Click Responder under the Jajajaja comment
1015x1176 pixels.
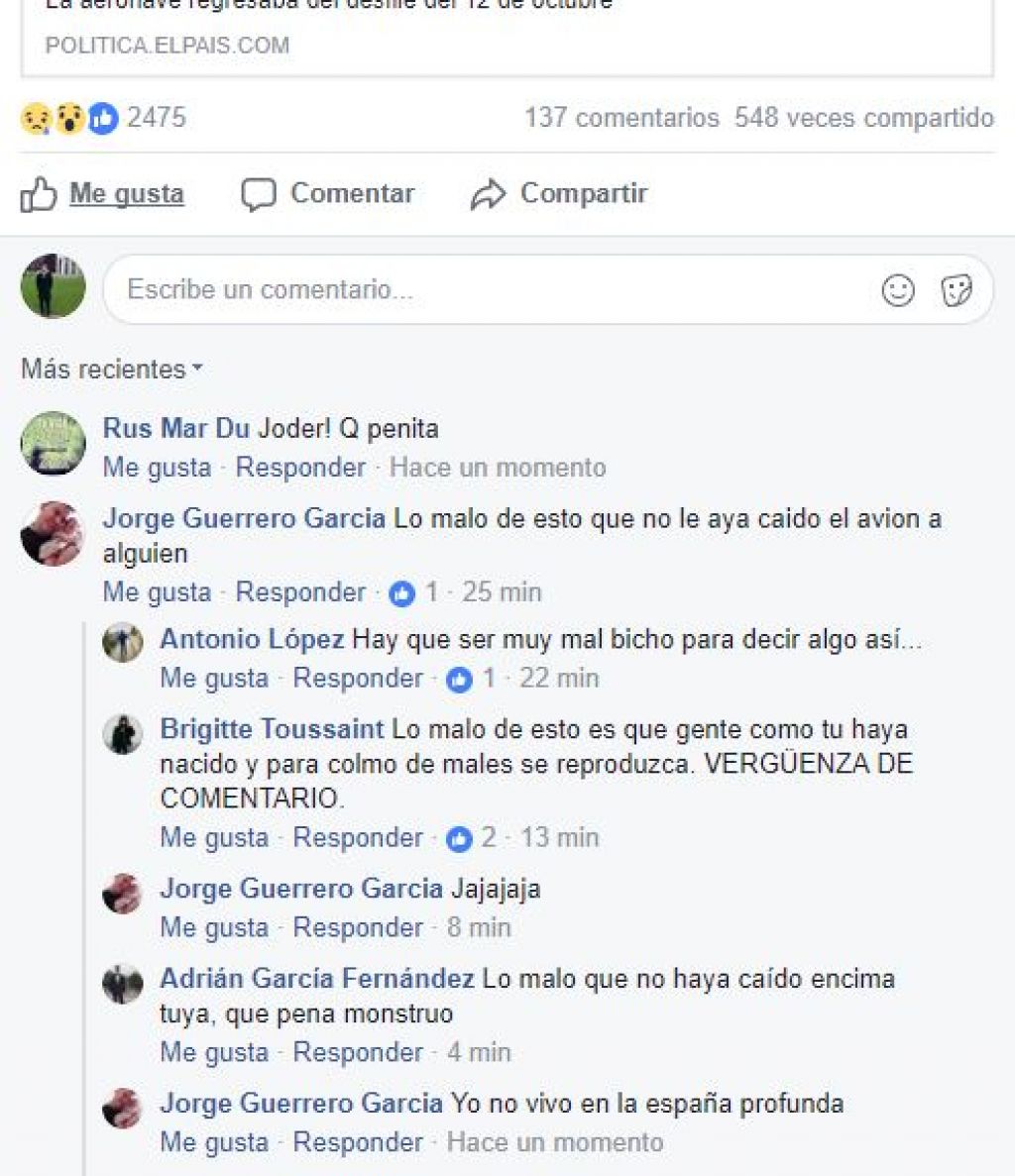pos(357,927)
